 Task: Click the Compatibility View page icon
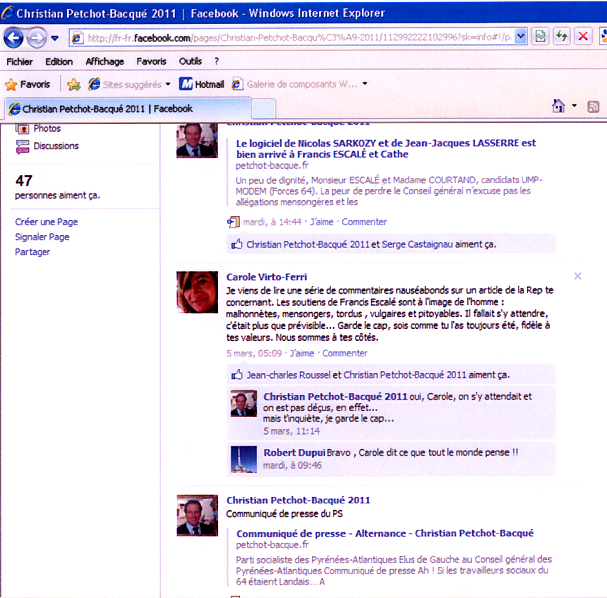pos(540,37)
